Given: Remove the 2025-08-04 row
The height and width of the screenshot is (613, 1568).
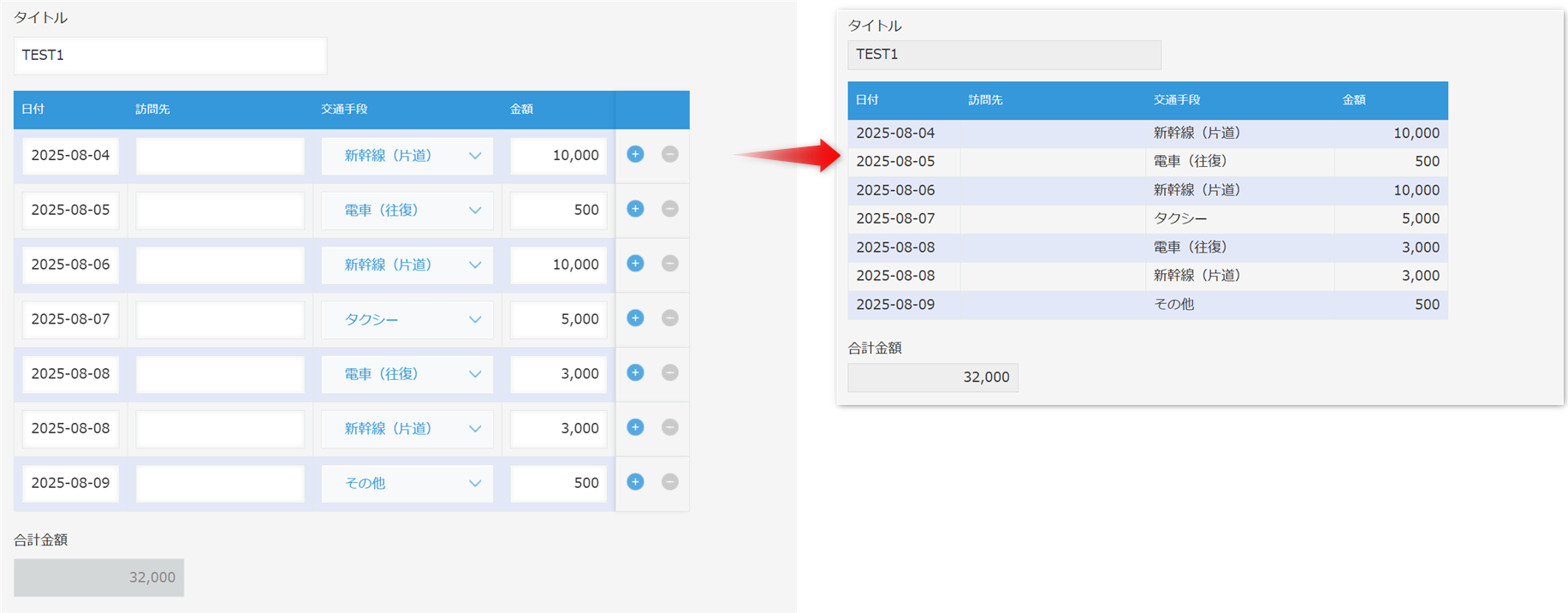Looking at the screenshot, I should click(x=670, y=154).
